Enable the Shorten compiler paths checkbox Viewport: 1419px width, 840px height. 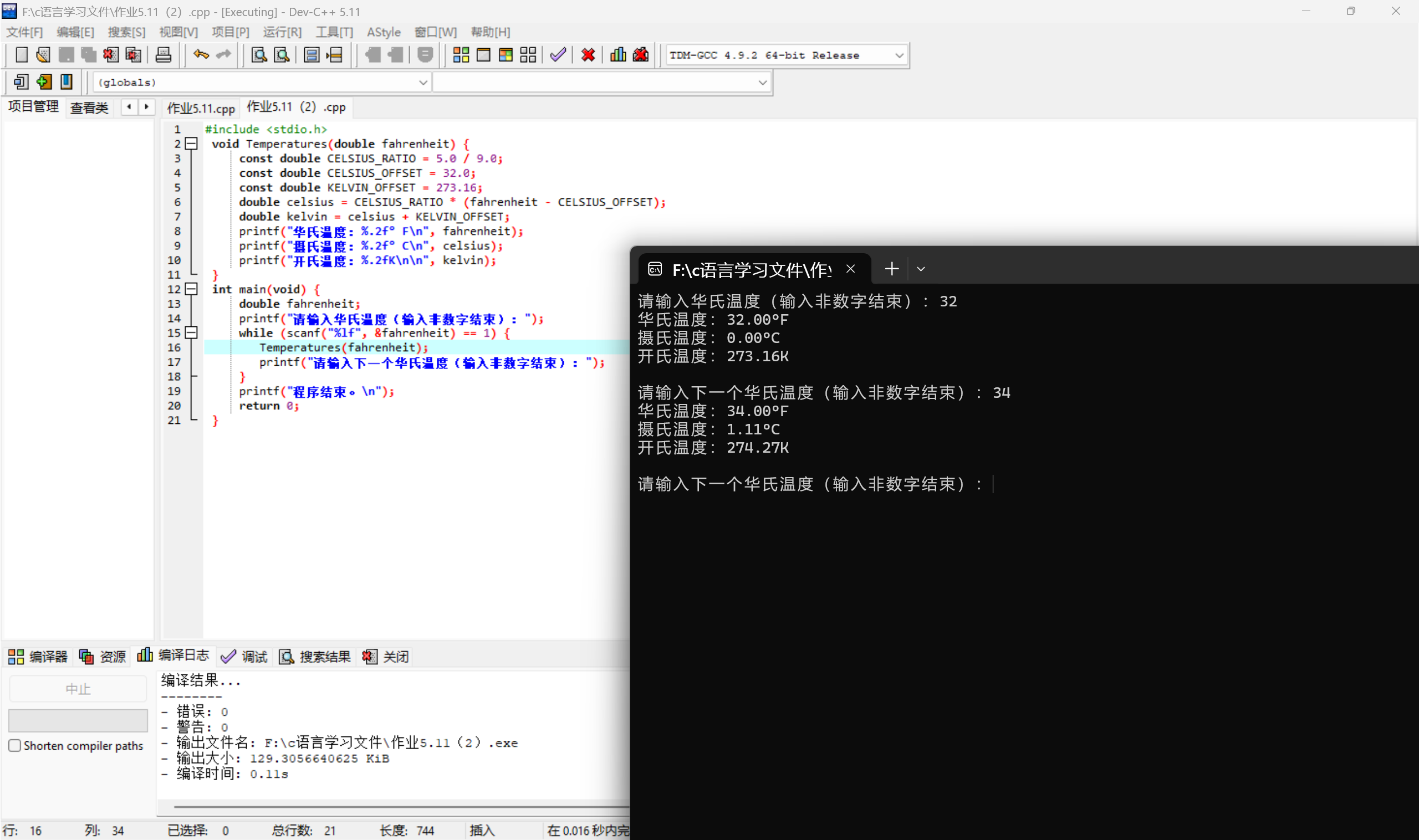16,745
